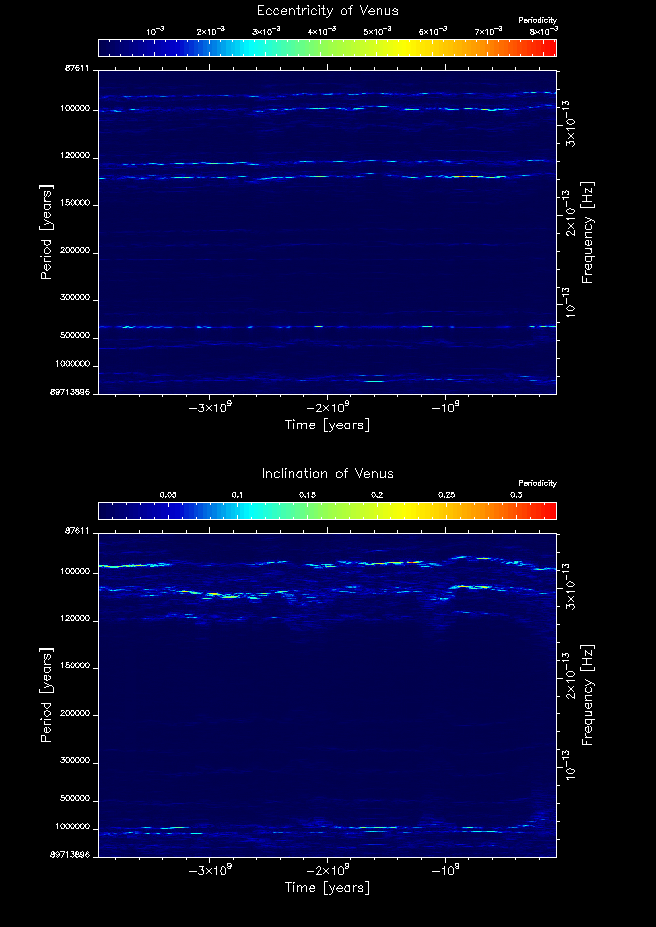Click the "Inclination of Venus" plot title
656x927 pixels.
point(327,473)
